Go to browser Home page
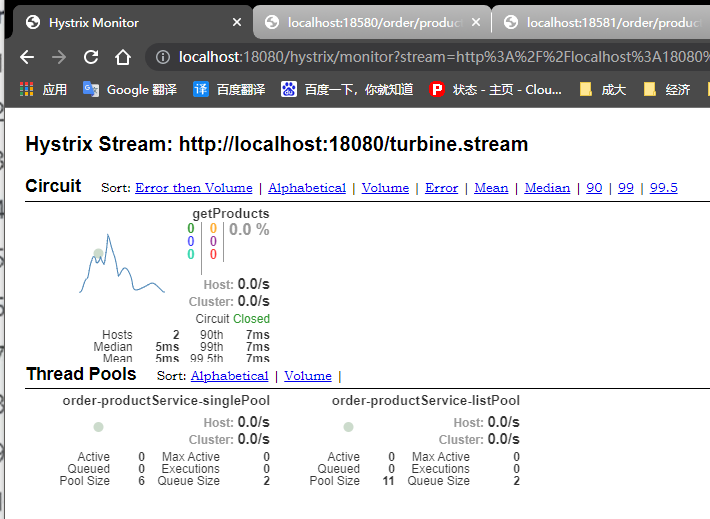Screen dimensions: 710x519 (x=123, y=57)
